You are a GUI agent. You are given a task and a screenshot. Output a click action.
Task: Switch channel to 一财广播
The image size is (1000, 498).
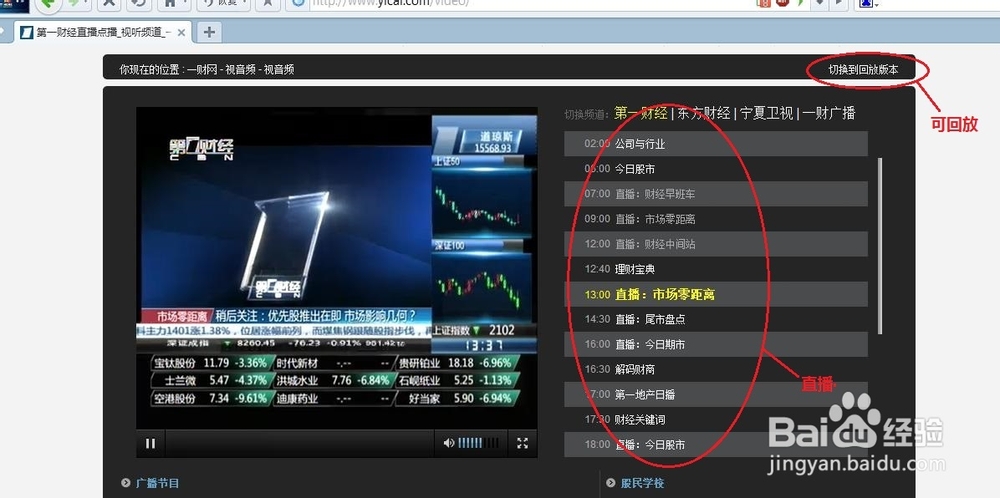pos(828,114)
